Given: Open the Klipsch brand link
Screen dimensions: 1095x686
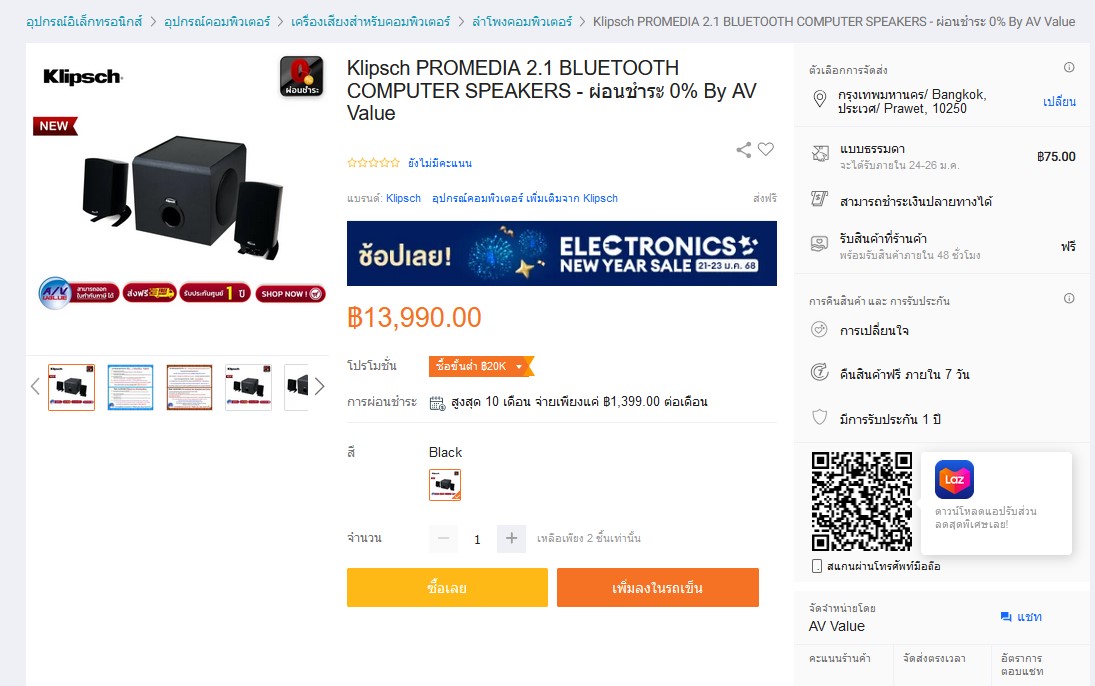Looking at the screenshot, I should point(404,198).
